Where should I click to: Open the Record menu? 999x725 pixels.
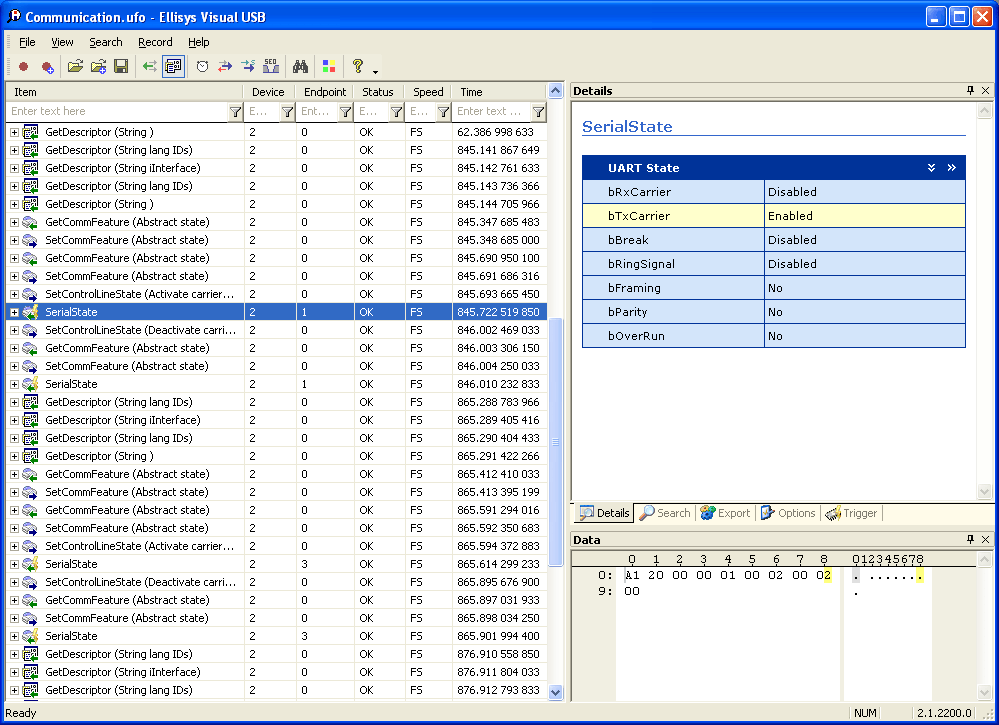155,42
